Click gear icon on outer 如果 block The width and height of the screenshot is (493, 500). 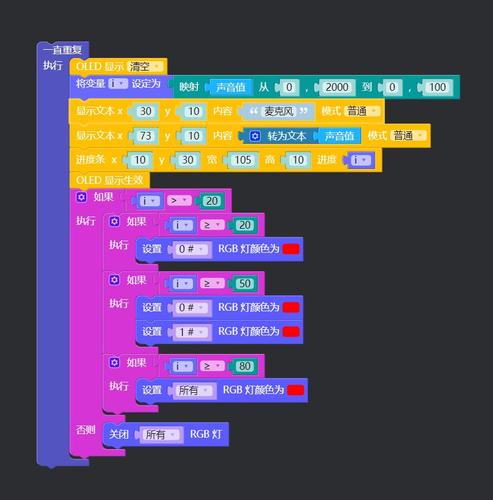(81, 197)
